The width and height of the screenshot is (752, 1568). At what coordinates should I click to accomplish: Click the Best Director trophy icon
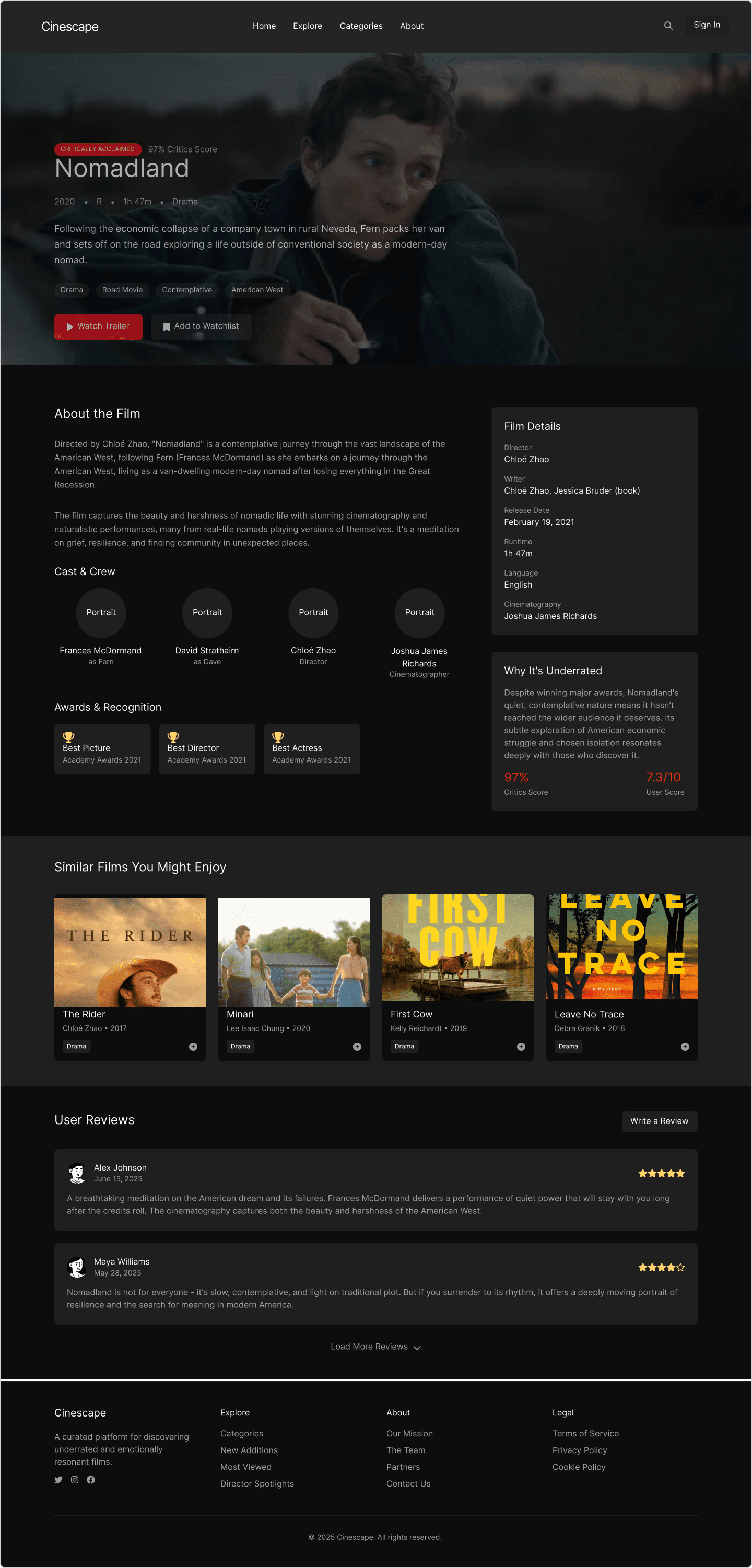pyautogui.click(x=173, y=737)
